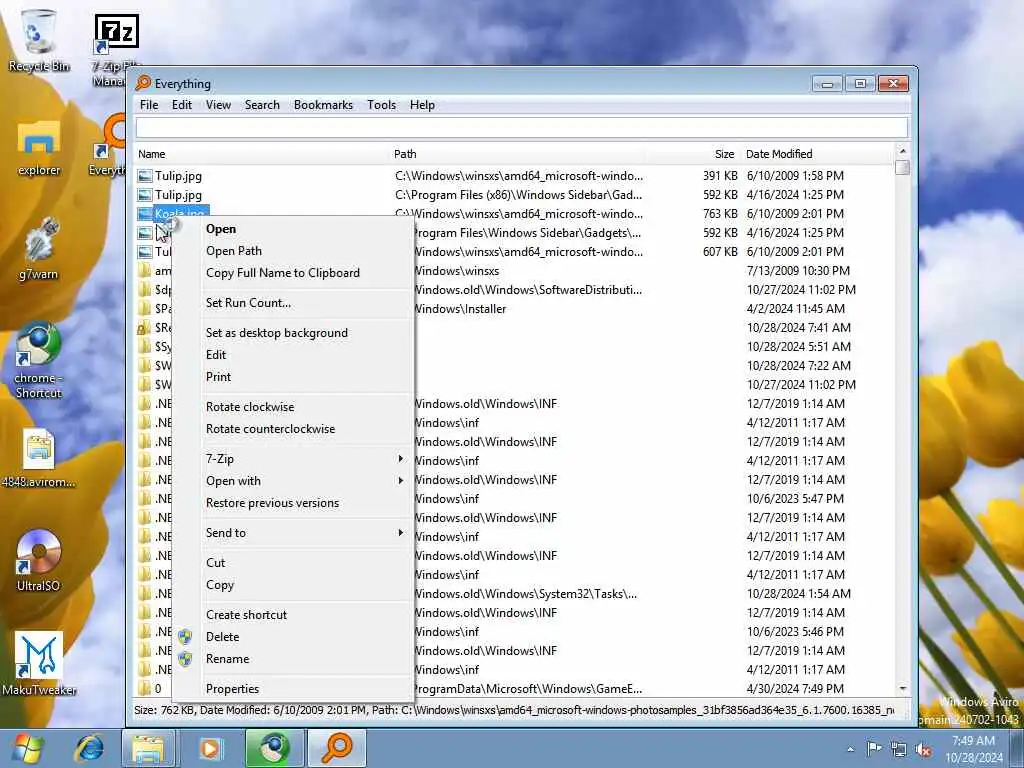The width and height of the screenshot is (1024, 768).
Task: Open the Edit menu in Everything
Action: click(182, 104)
